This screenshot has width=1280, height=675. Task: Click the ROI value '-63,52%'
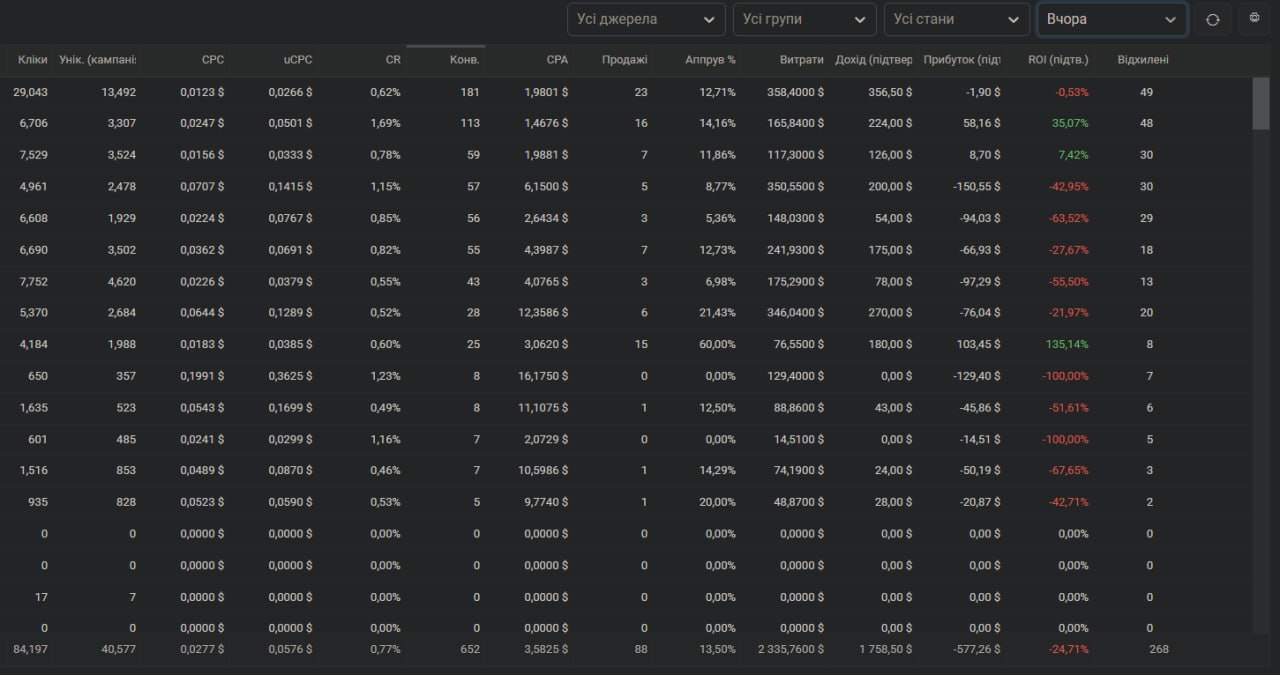pyautogui.click(x=1068, y=219)
